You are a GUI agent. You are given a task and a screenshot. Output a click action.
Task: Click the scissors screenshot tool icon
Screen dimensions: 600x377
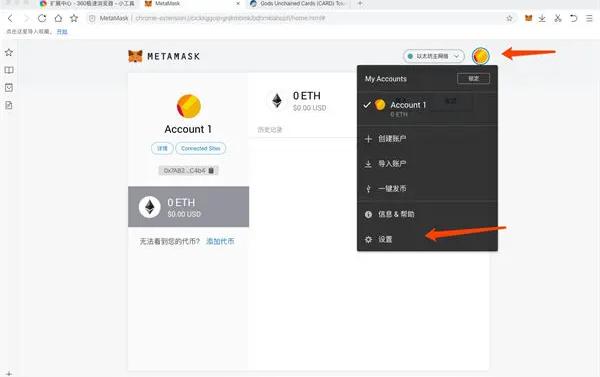[x=558, y=18]
